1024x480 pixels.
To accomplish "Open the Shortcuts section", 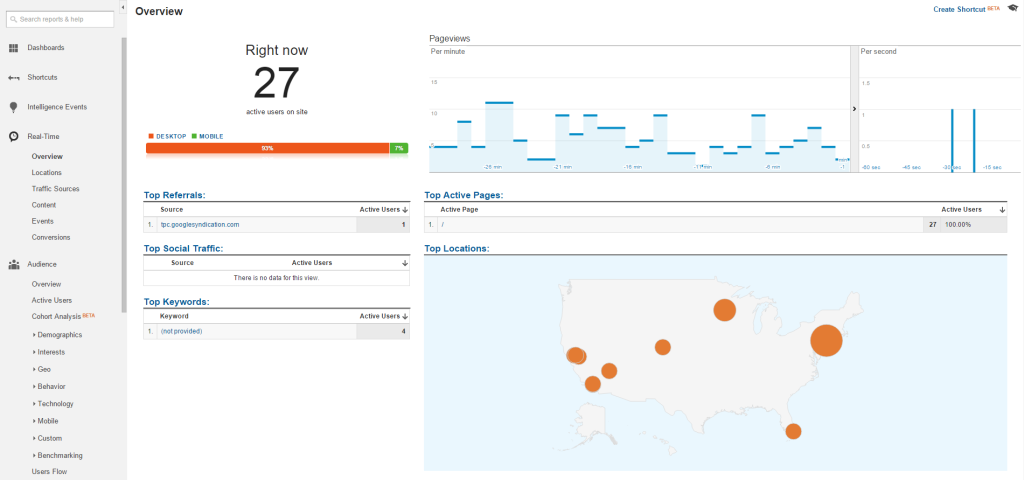I will [x=42, y=77].
